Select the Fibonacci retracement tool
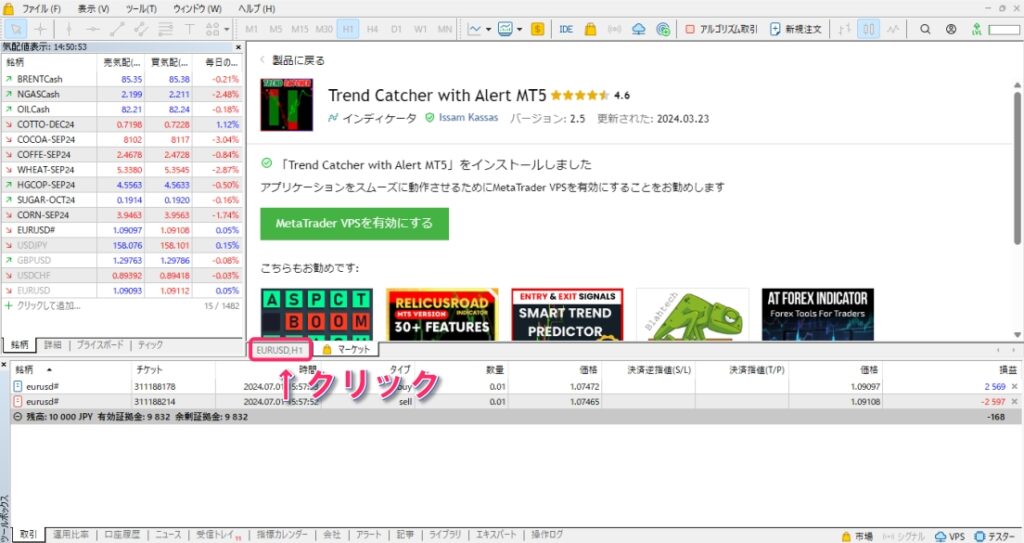Viewport: 1024px width, 543px height. 165,29
